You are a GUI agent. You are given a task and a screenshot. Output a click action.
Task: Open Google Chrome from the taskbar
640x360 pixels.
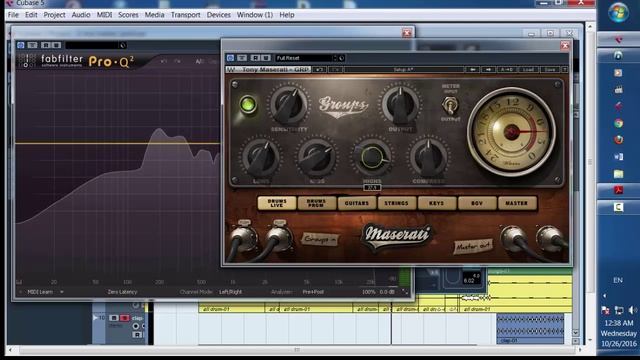tap(618, 123)
